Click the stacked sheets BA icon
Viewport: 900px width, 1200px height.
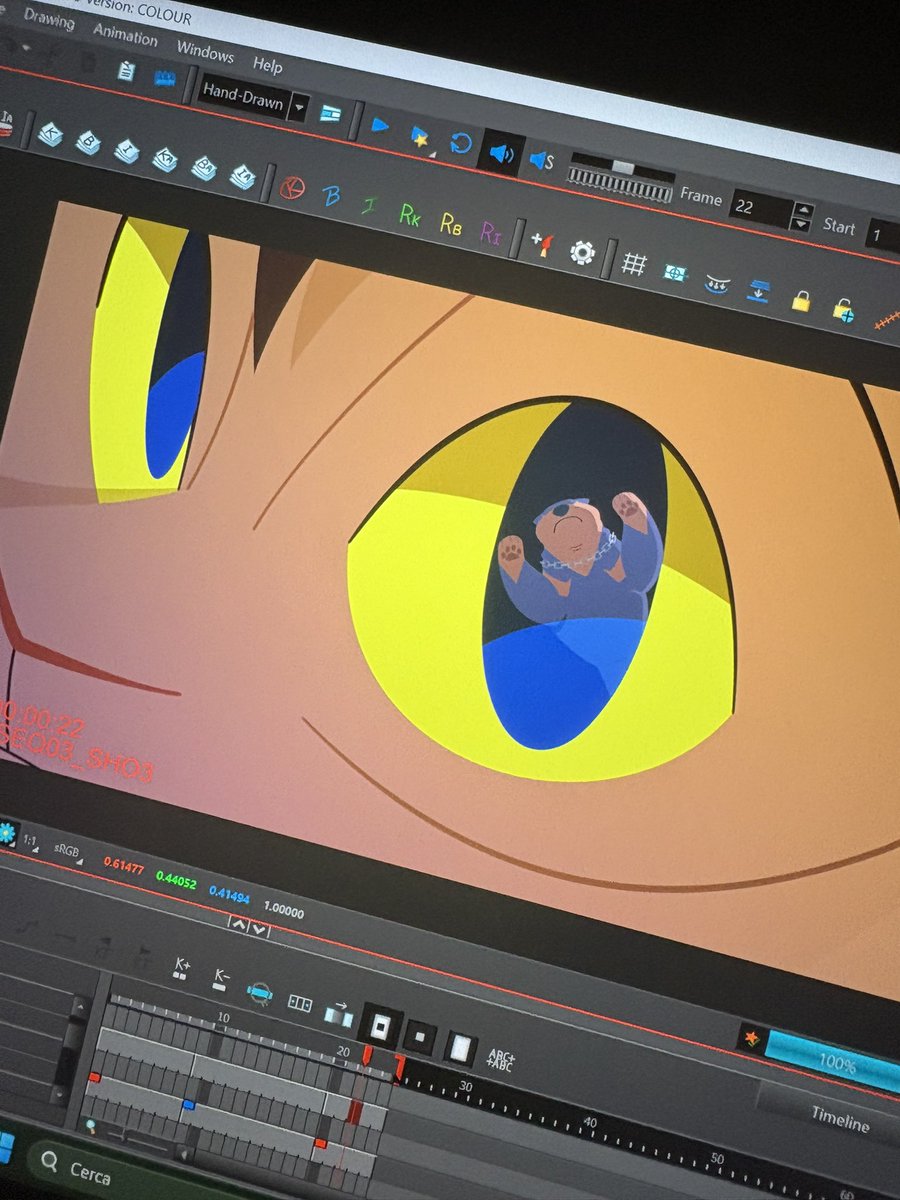[x=203, y=167]
